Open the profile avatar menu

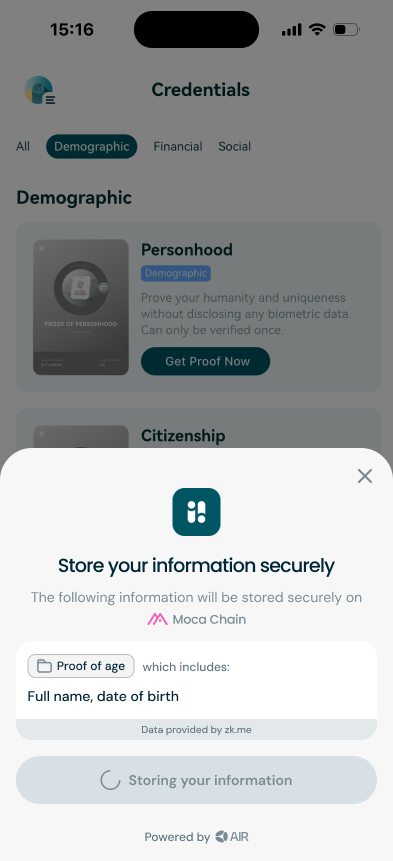pos(40,90)
